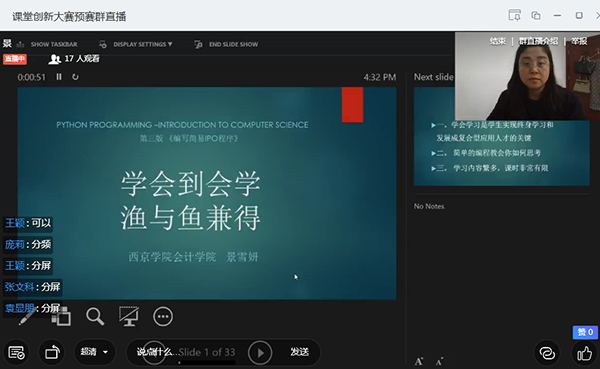Advance to next slide with play arrow
600x369 pixels.
point(260,353)
